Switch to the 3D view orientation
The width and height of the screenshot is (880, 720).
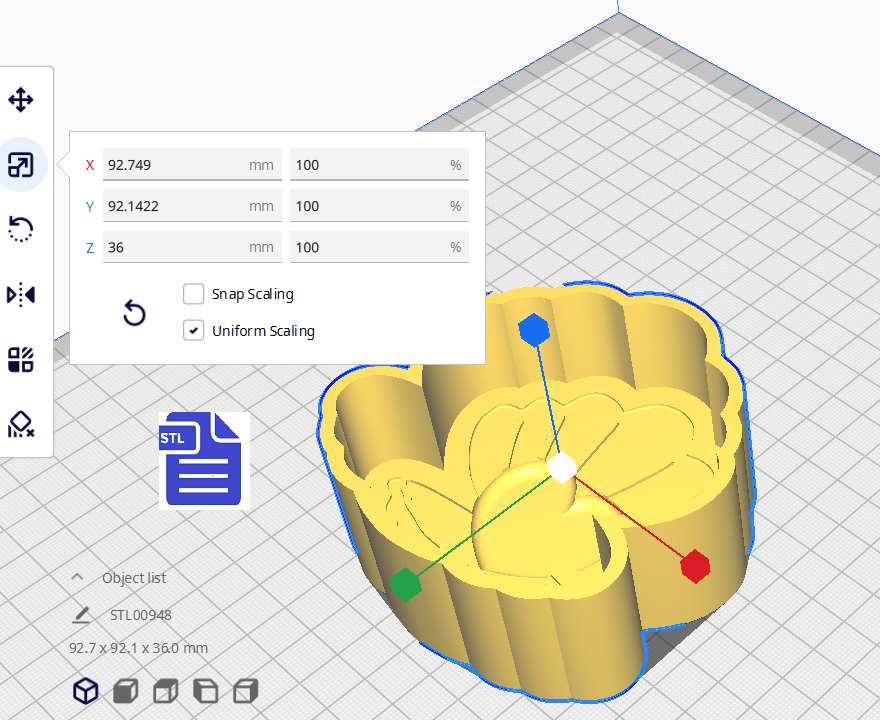pyautogui.click(x=86, y=691)
